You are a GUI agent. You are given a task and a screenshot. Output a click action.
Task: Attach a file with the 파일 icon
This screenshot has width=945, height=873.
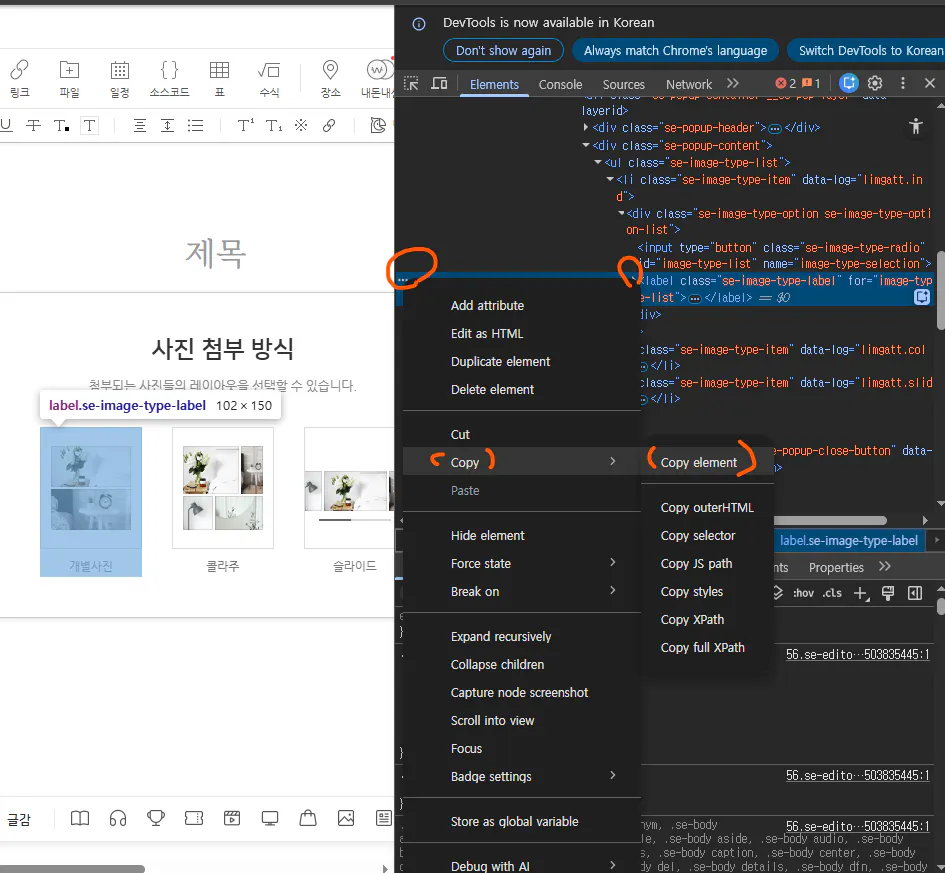(x=69, y=78)
